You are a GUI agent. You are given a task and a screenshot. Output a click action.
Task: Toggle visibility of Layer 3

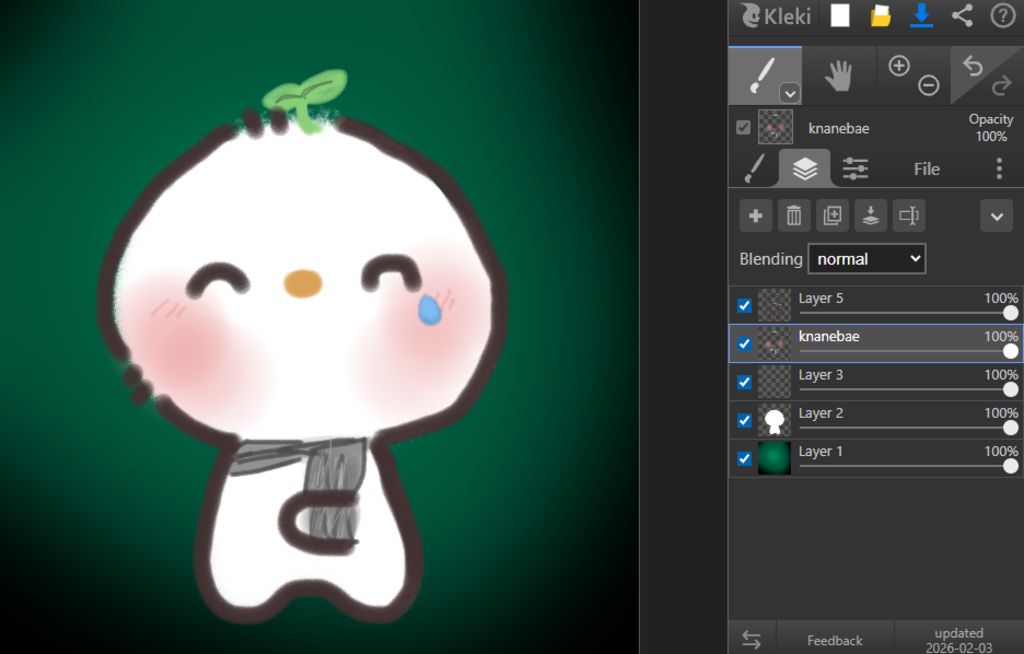[744, 382]
